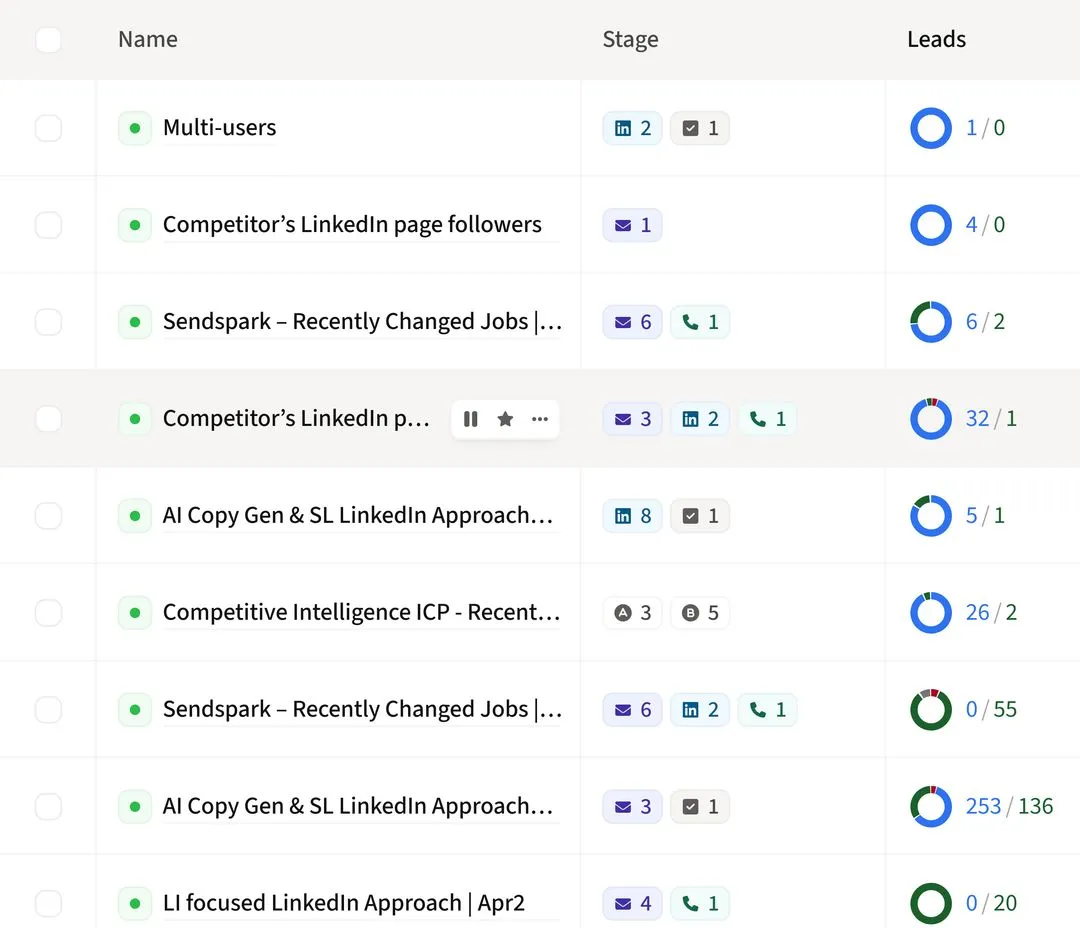1080x928 pixels.
Task: Pause the hovered Competitor's LinkedIn p… campaign
Action: tap(470, 419)
